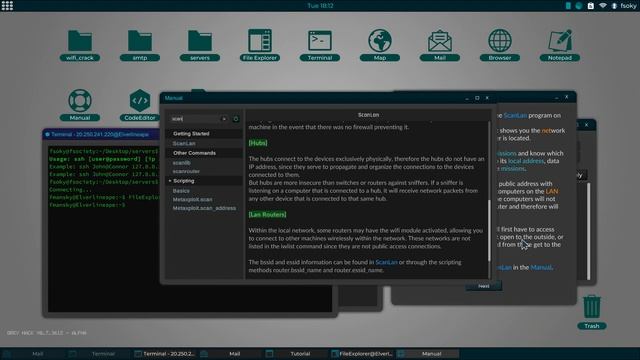
Task: Switch to first Mail taskbar item
Action: [x=33, y=353]
